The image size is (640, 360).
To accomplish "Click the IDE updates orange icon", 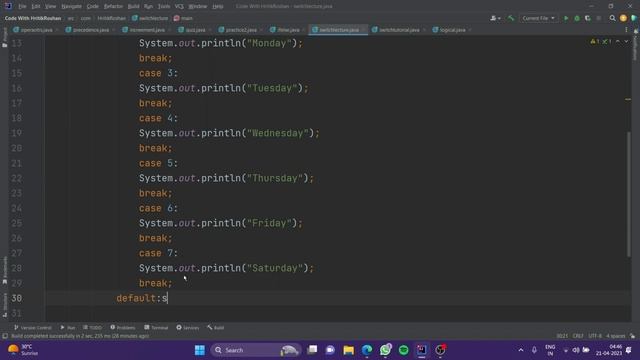I will click(x=623, y=18).
